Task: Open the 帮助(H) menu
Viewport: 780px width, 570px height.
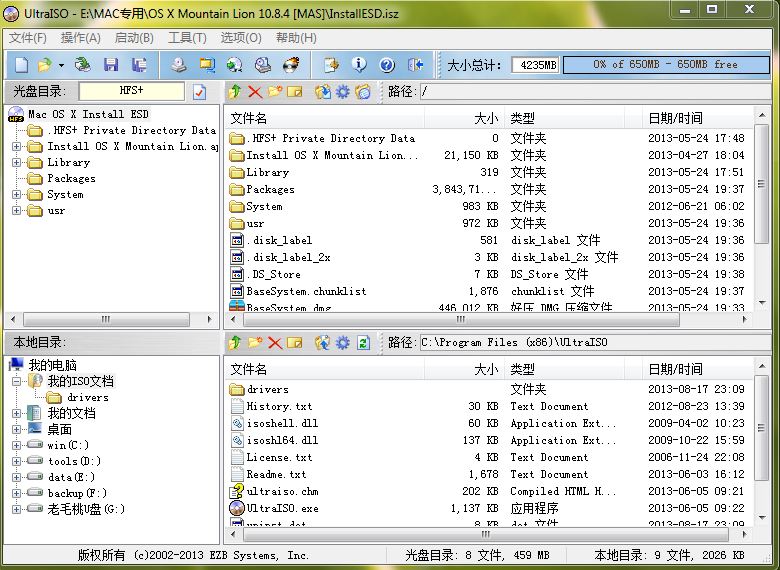Action: tap(296, 38)
